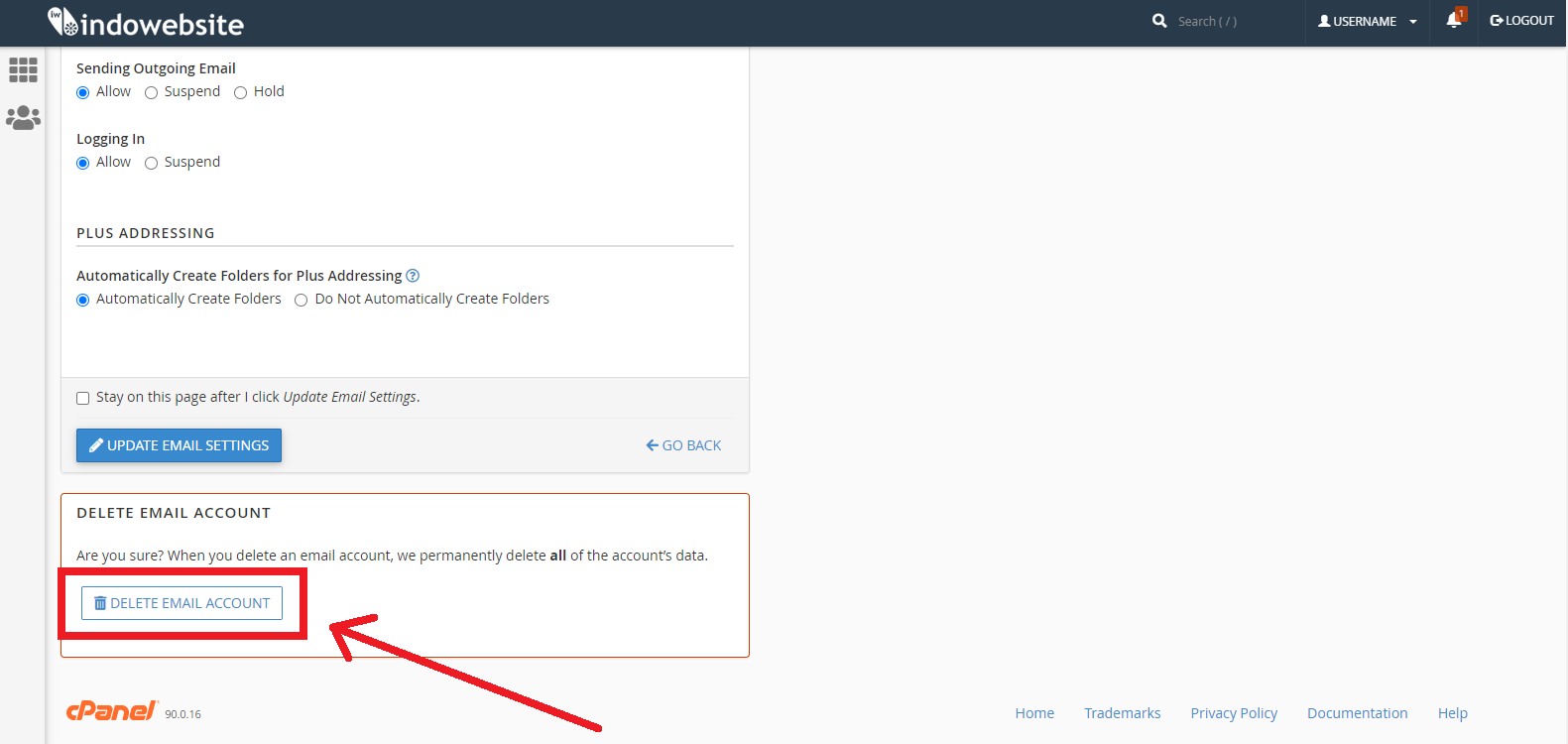
Task: Click the help icon beside Plus Addressing
Action: click(413, 276)
